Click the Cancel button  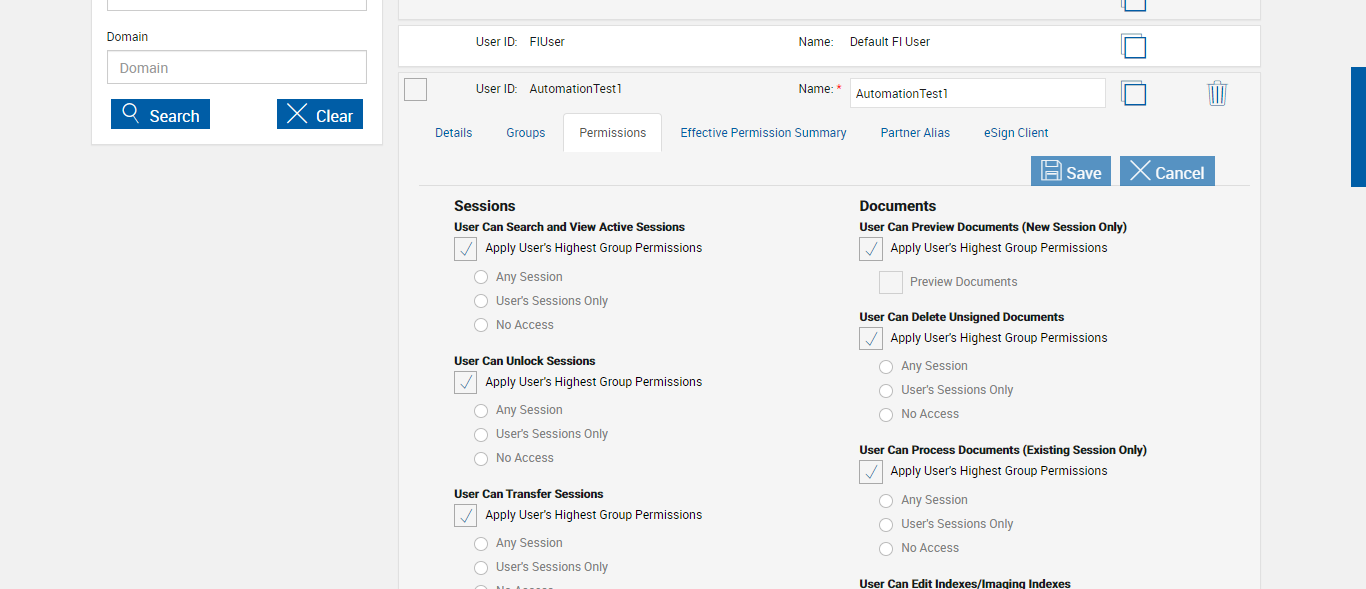[x=1167, y=172]
